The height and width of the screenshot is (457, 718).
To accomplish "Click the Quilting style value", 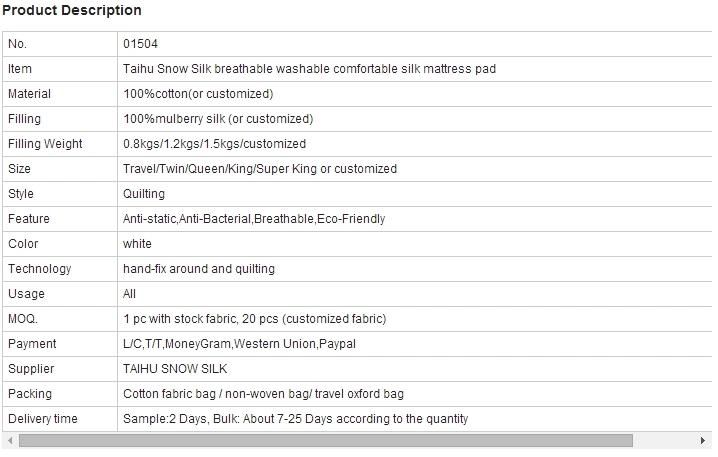I will [x=144, y=194].
